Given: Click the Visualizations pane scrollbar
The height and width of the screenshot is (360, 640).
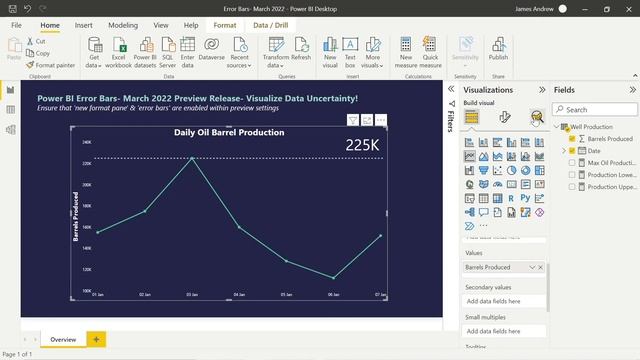Looking at the screenshot, I should click(x=548, y=288).
